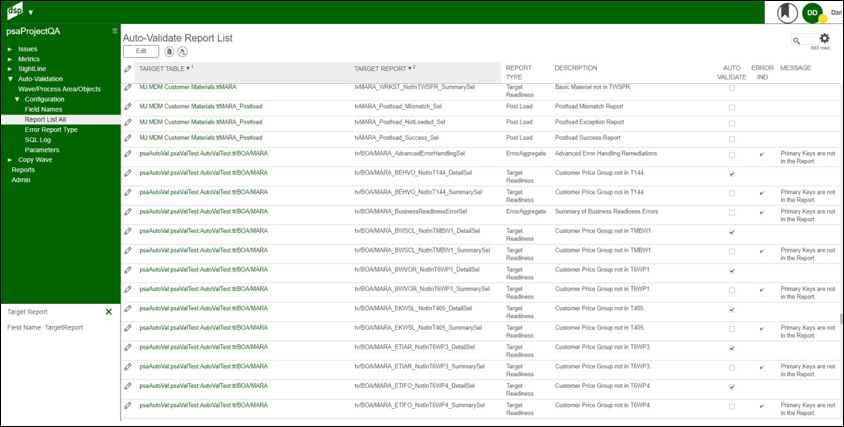Open Parameters in sidebar
This screenshot has height=427, width=844.
(42, 150)
